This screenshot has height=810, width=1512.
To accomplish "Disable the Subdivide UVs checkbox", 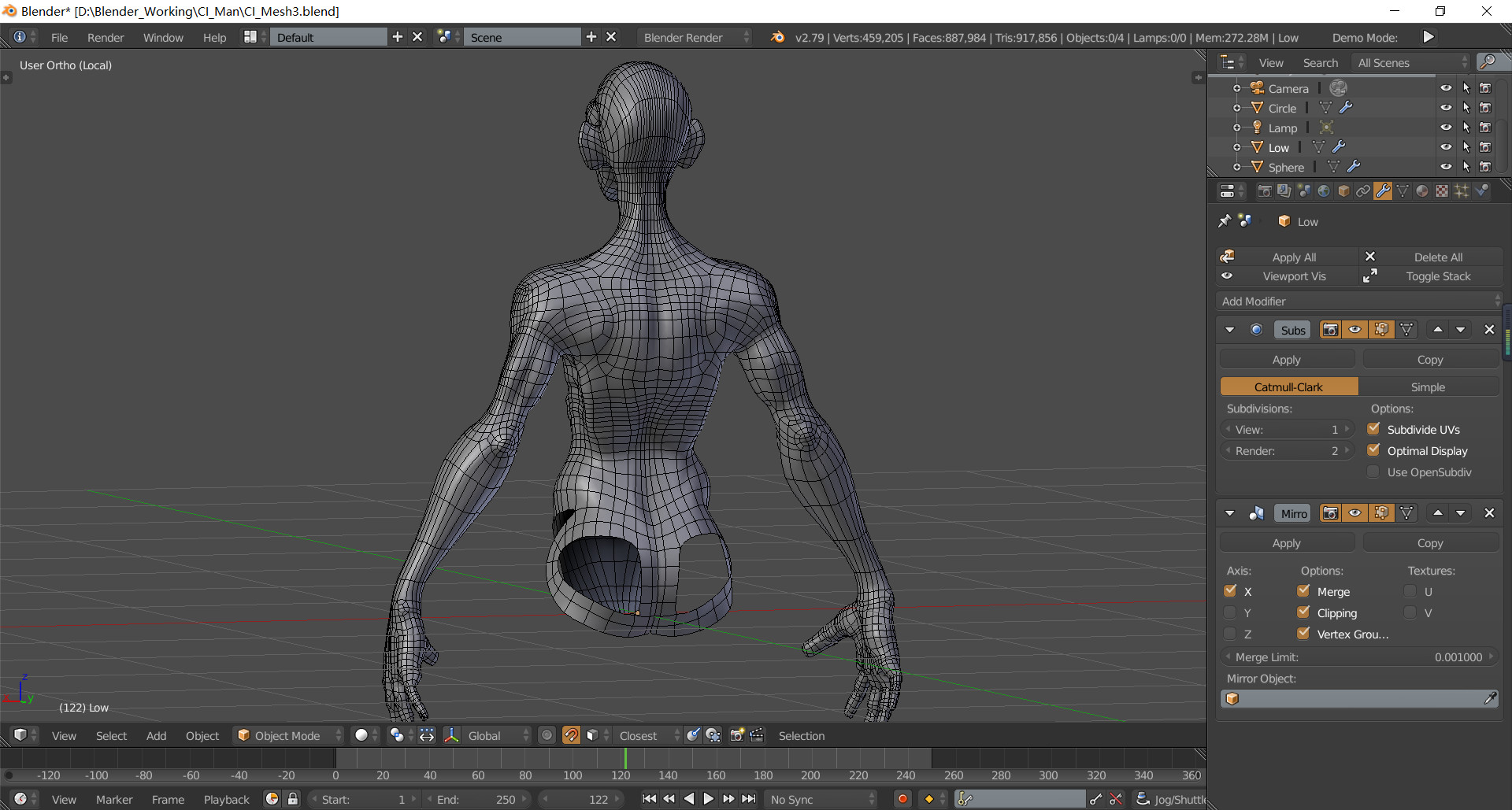I will point(1375,429).
